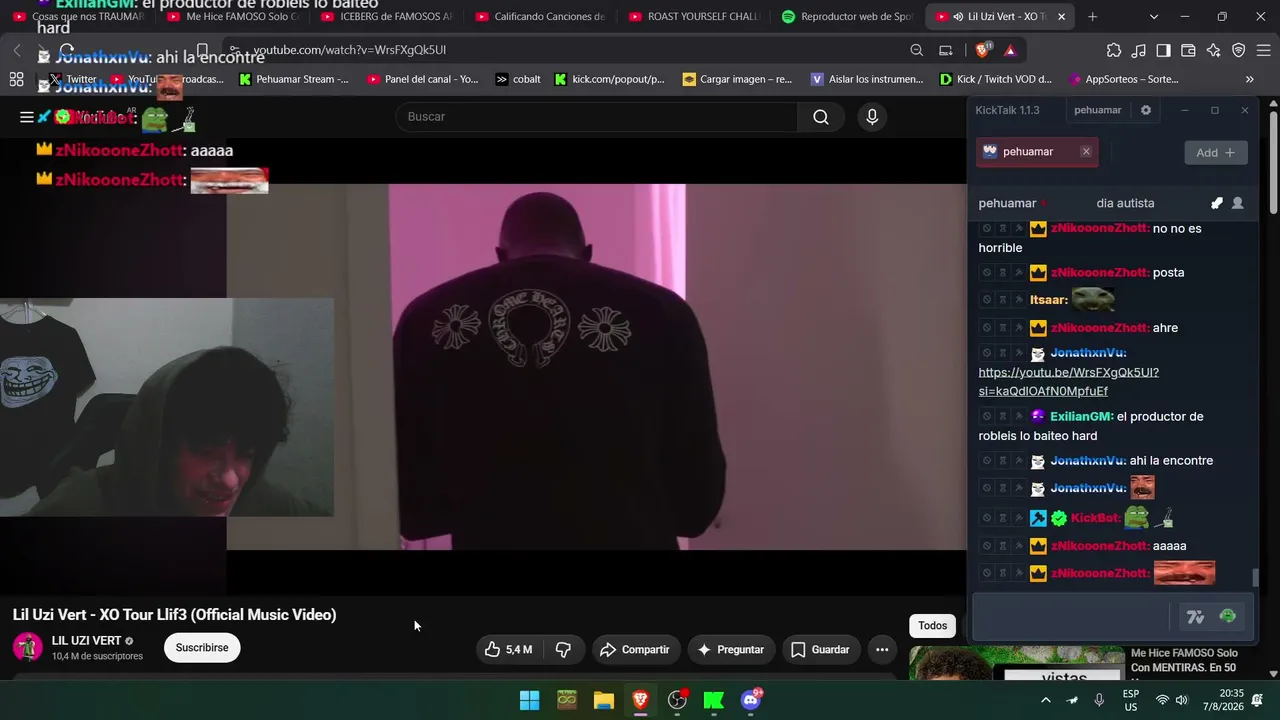The width and height of the screenshot is (1280, 720).
Task: Like the XO Tour Llif3 video
Action: (x=508, y=650)
